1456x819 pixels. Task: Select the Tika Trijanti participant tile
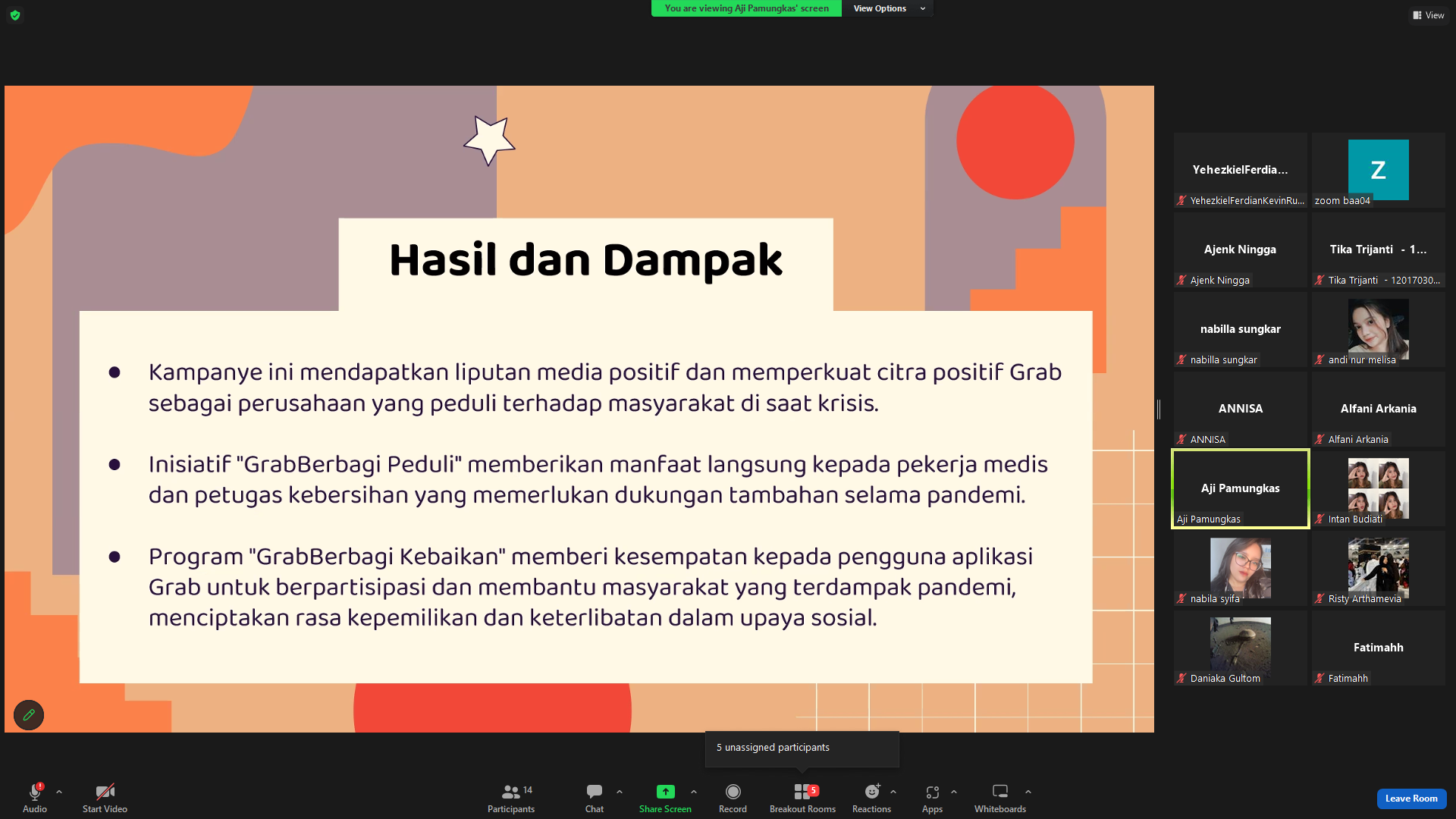pyautogui.click(x=1379, y=249)
